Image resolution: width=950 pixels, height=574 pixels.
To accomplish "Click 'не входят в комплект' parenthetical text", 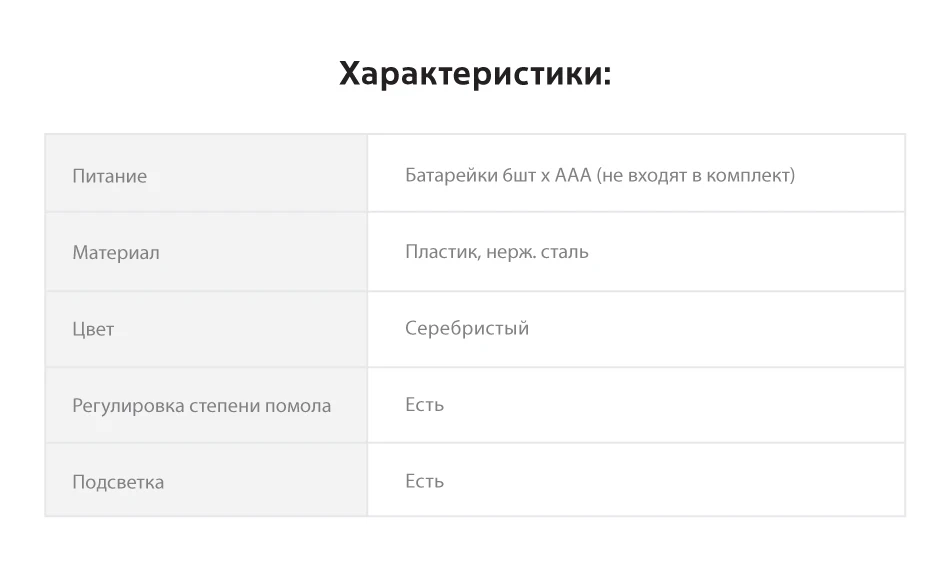I will 696,176.
